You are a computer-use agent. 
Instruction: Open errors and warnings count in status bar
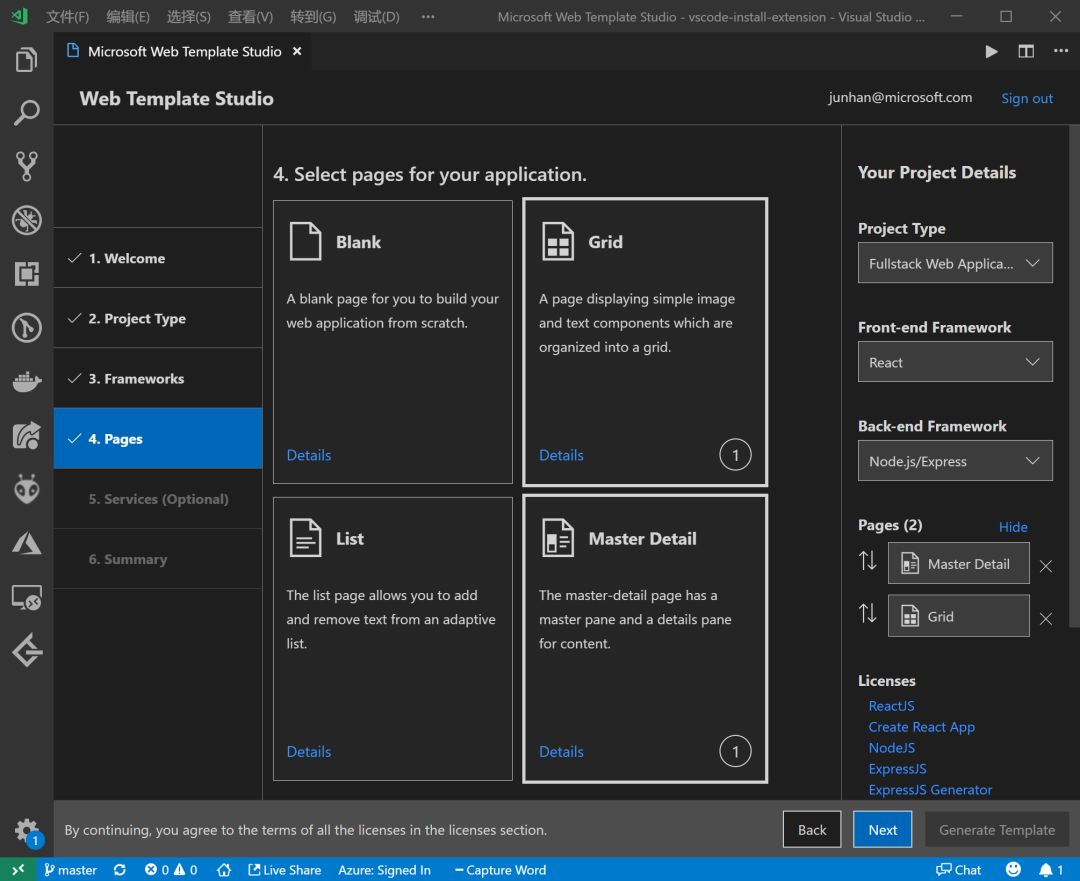171,870
